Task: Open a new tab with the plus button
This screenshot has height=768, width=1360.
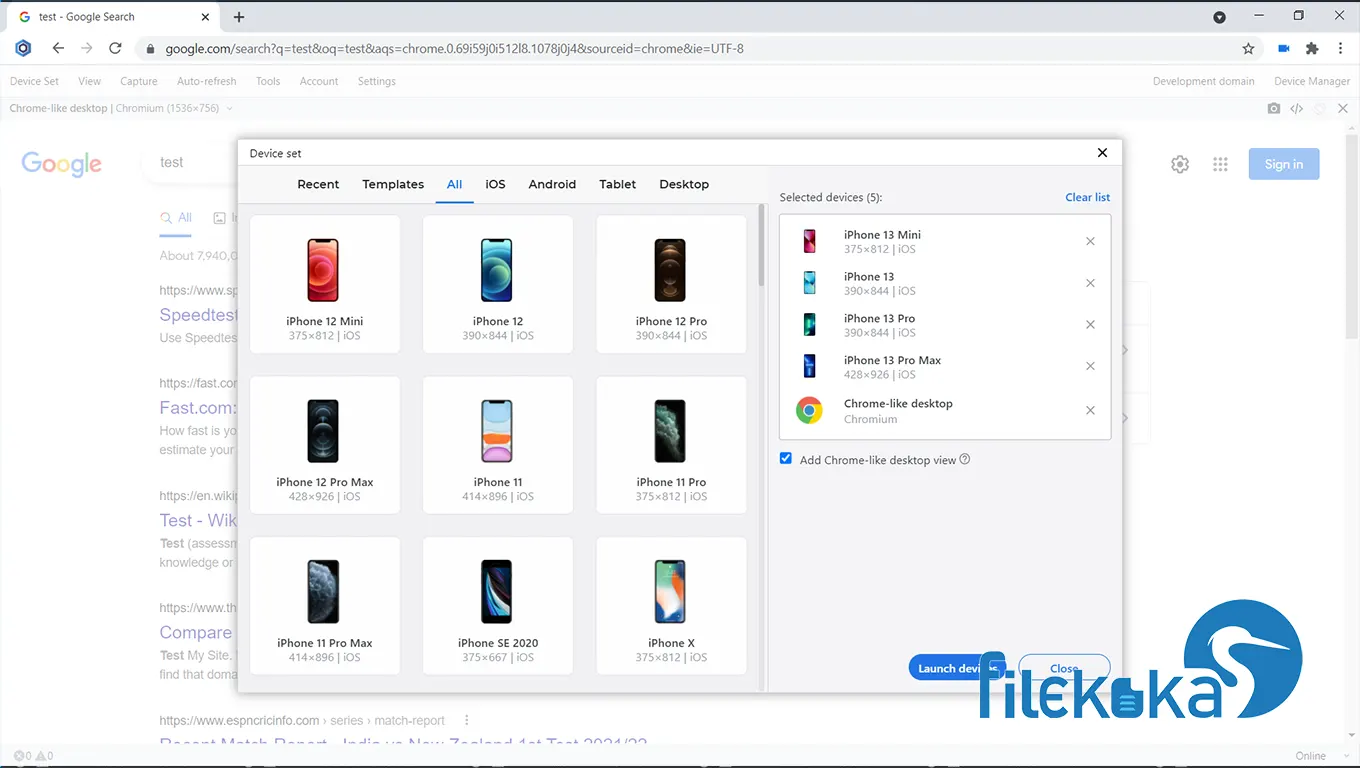Action: [x=239, y=17]
